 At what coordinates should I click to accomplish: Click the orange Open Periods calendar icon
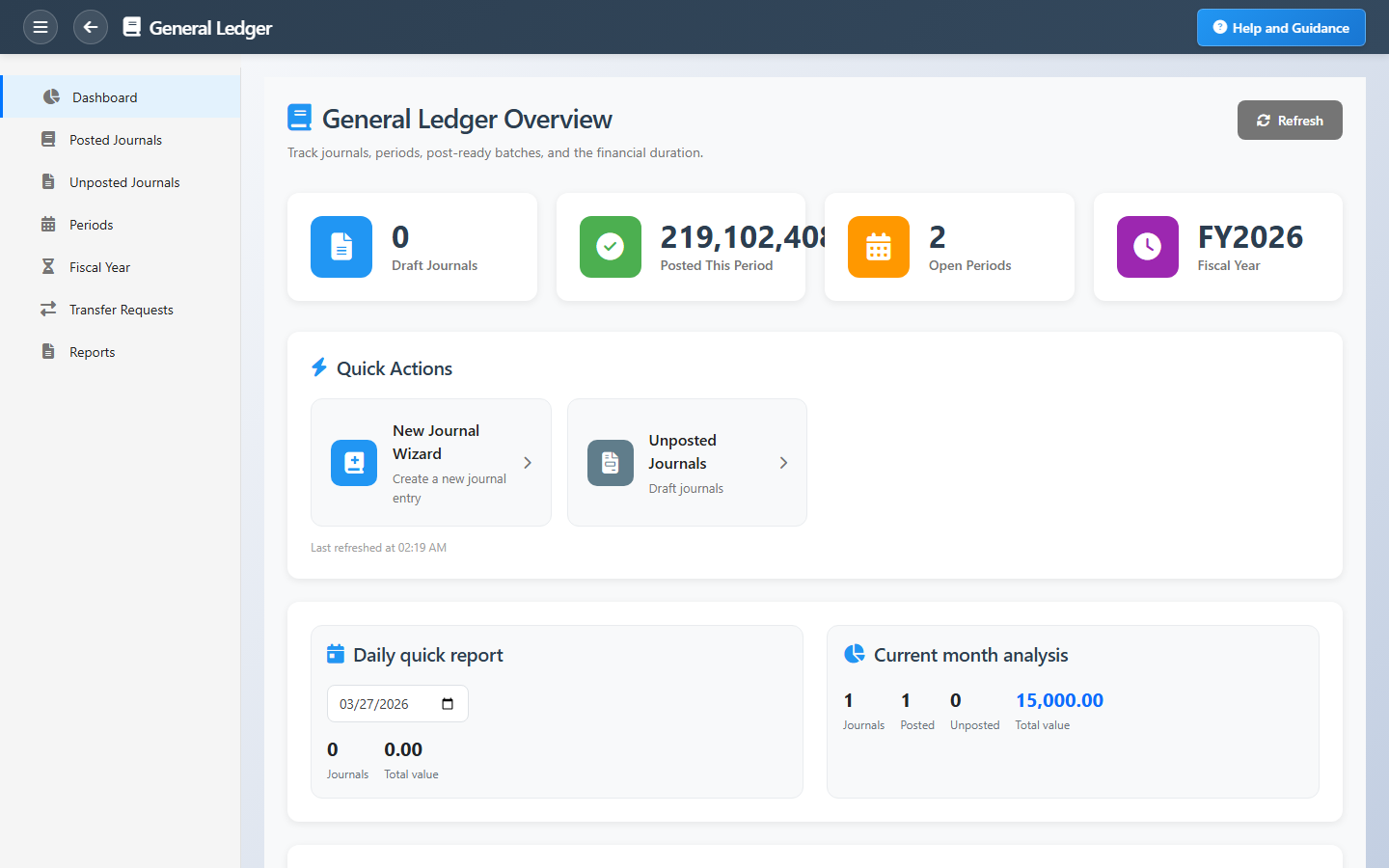[878, 247]
